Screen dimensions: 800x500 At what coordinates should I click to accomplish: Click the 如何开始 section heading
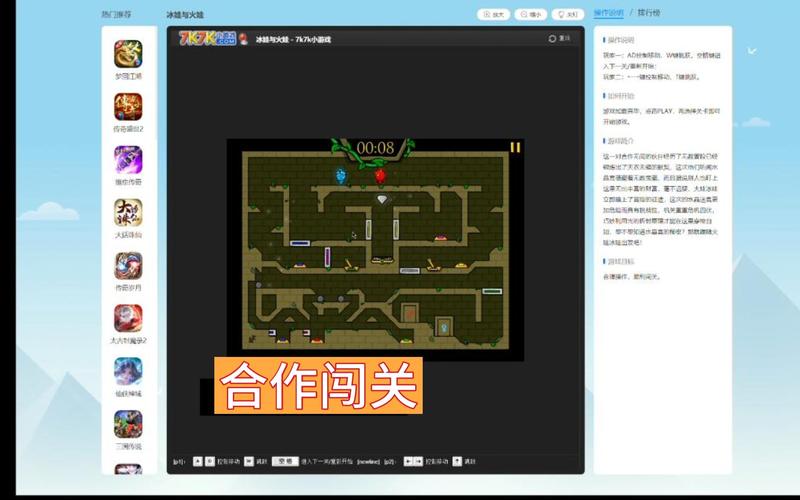[x=620, y=96]
